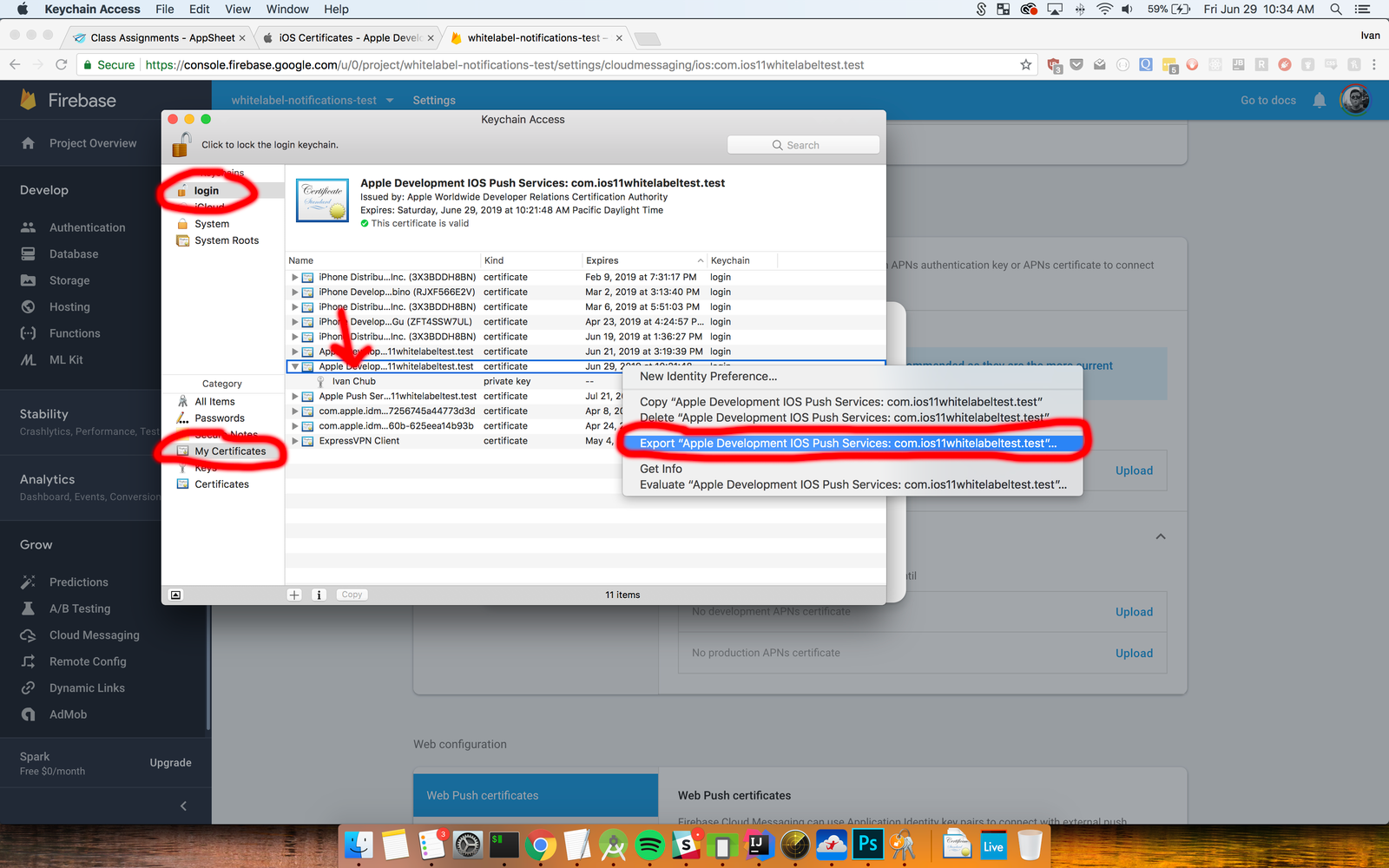Select the System Roots keychain
Screen dimensions: 1389x868
[227, 240]
